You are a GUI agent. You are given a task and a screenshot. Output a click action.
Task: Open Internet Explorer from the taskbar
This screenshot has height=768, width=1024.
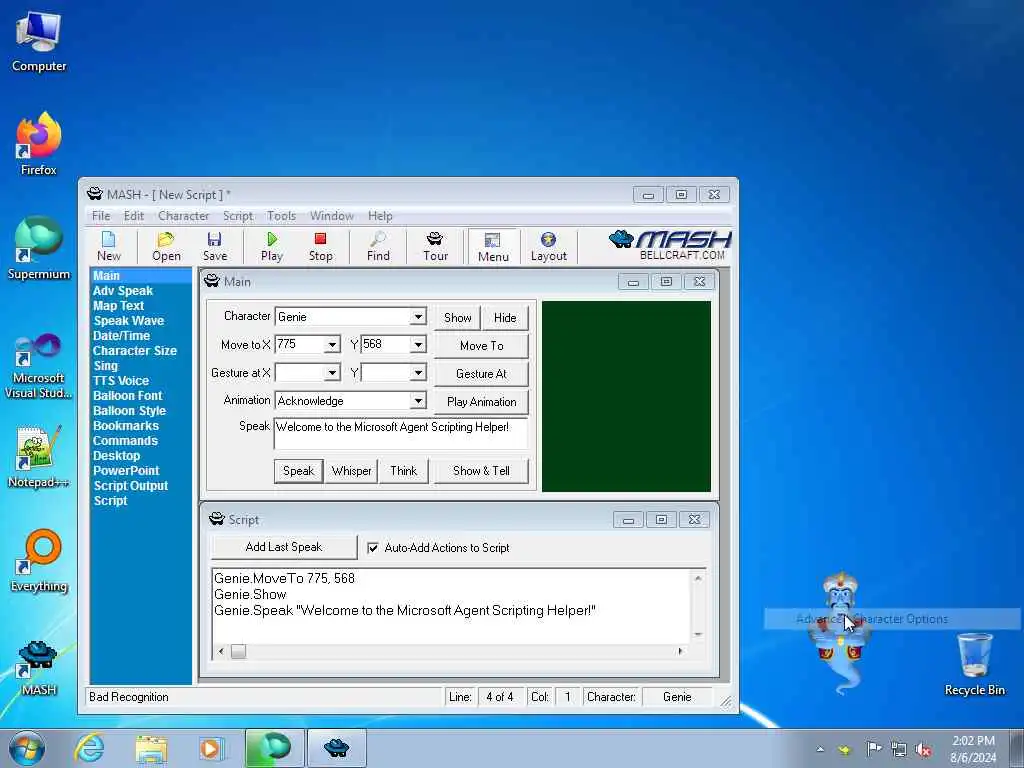[x=89, y=748]
